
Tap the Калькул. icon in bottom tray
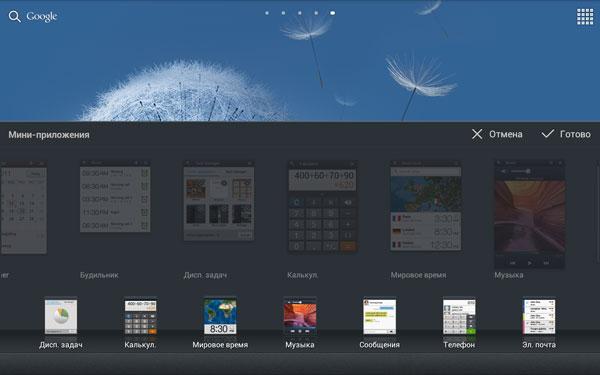click(140, 316)
